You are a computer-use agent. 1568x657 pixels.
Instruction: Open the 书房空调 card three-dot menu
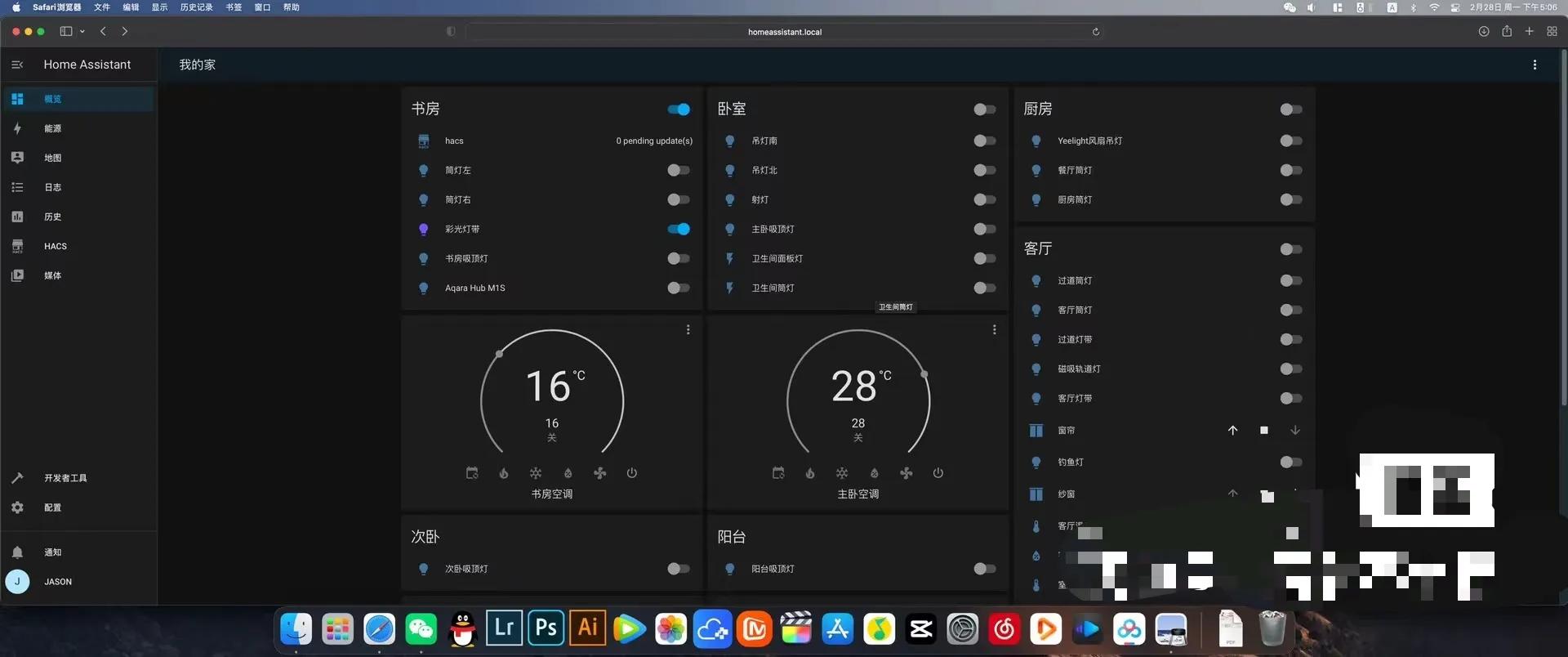(688, 330)
